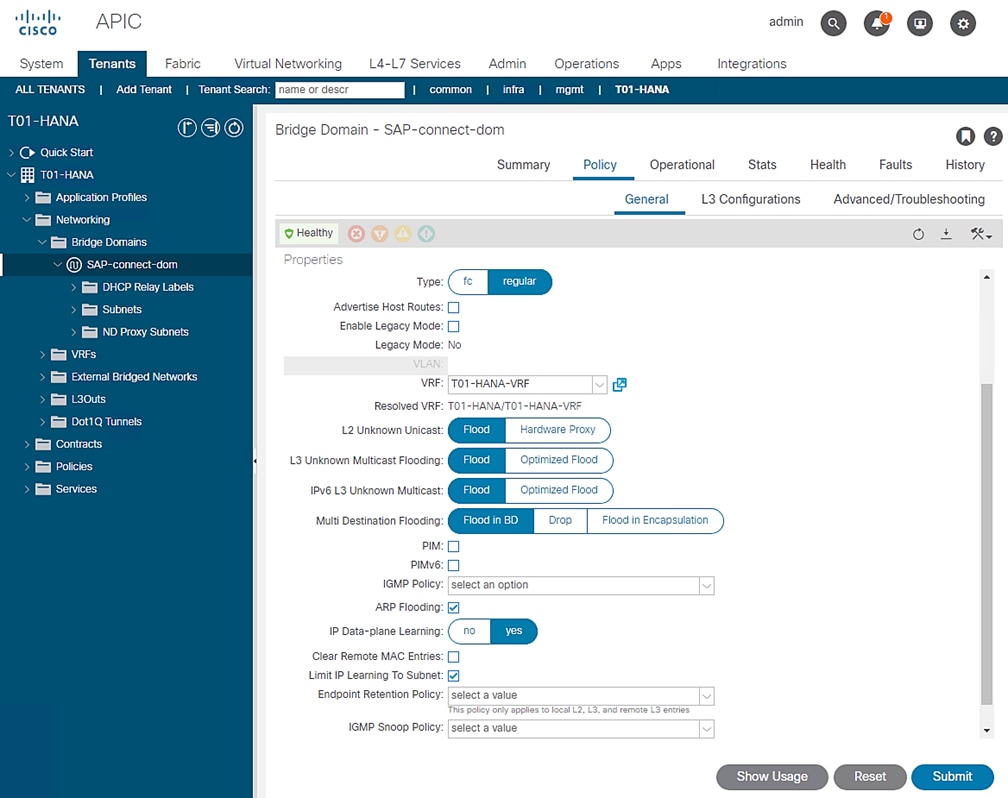Collapse the navigation pane with divider arrow
Image resolution: width=1008 pixels, height=798 pixels.
pyautogui.click(x=255, y=461)
